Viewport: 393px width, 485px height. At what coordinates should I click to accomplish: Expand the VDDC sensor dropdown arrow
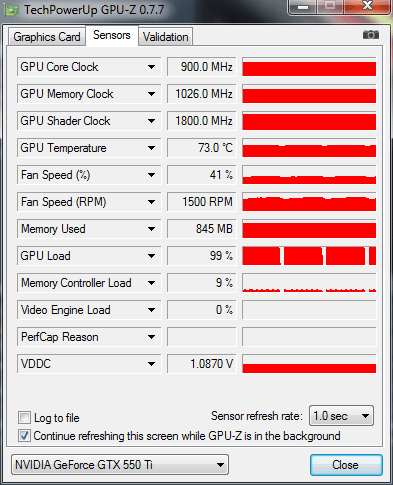pyautogui.click(x=151, y=364)
